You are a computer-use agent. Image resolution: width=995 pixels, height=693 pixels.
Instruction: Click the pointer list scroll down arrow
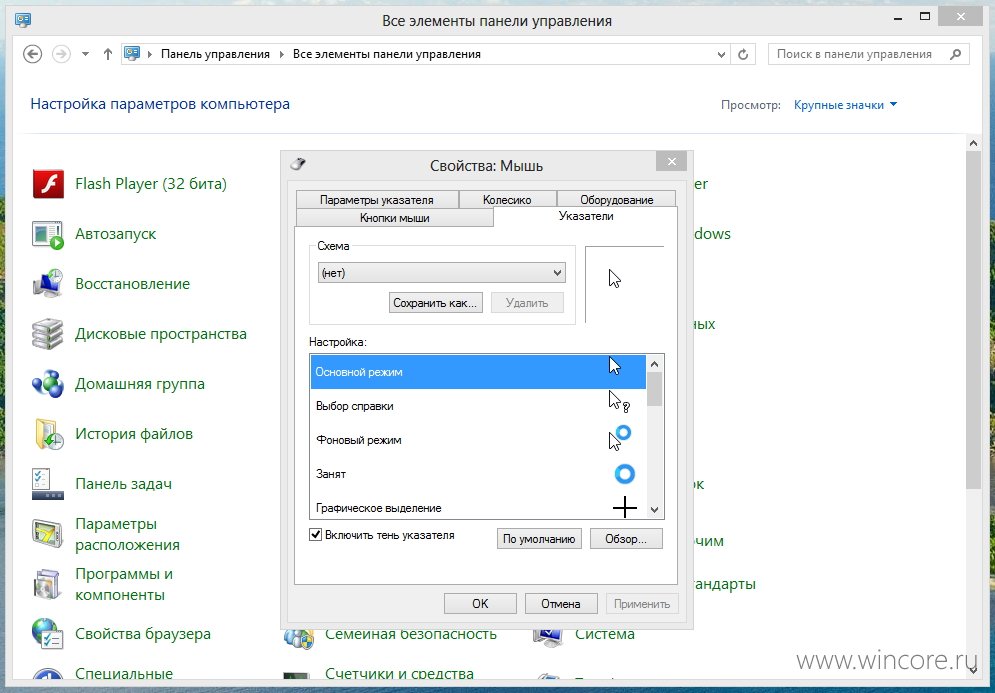pos(655,510)
